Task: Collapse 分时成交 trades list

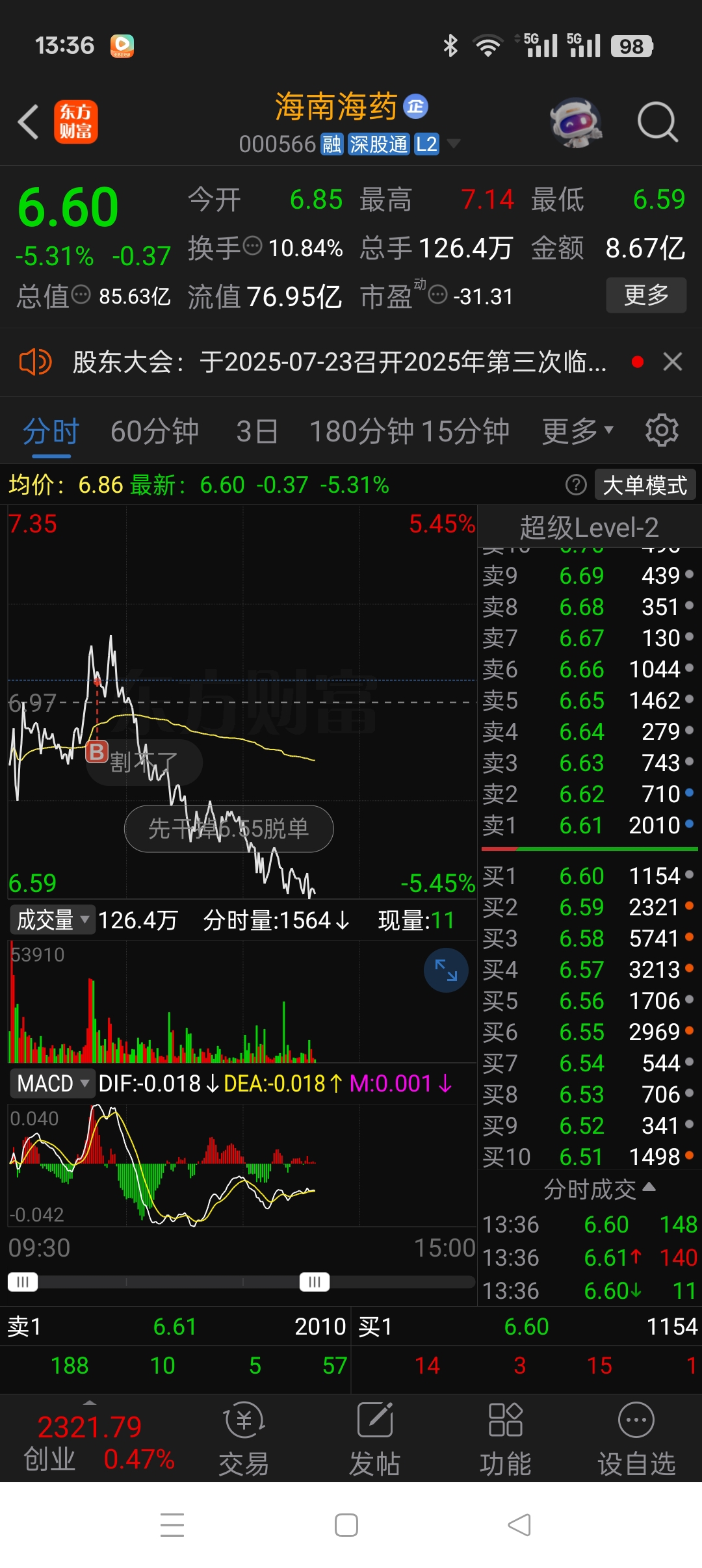Action: (599, 1189)
